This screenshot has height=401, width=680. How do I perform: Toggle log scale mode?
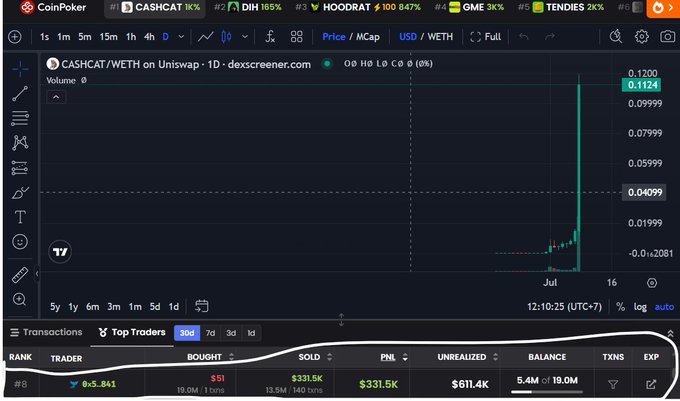coord(640,307)
